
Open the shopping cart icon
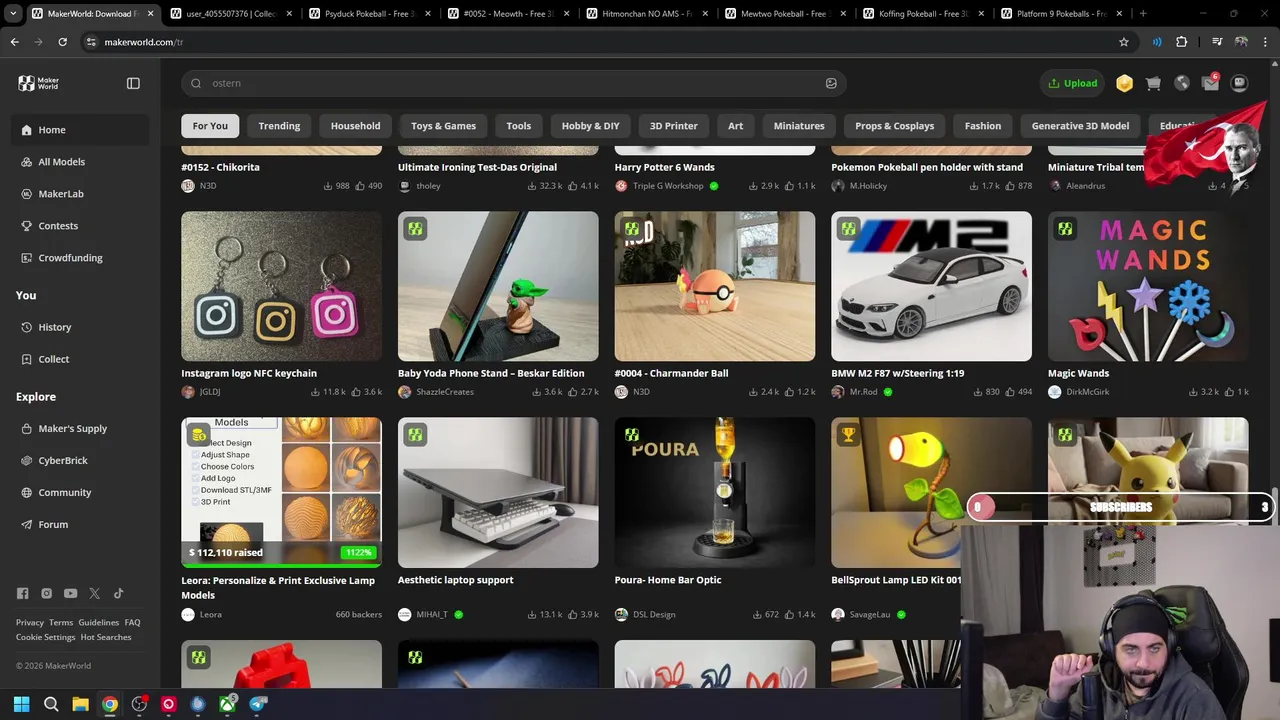(1153, 84)
